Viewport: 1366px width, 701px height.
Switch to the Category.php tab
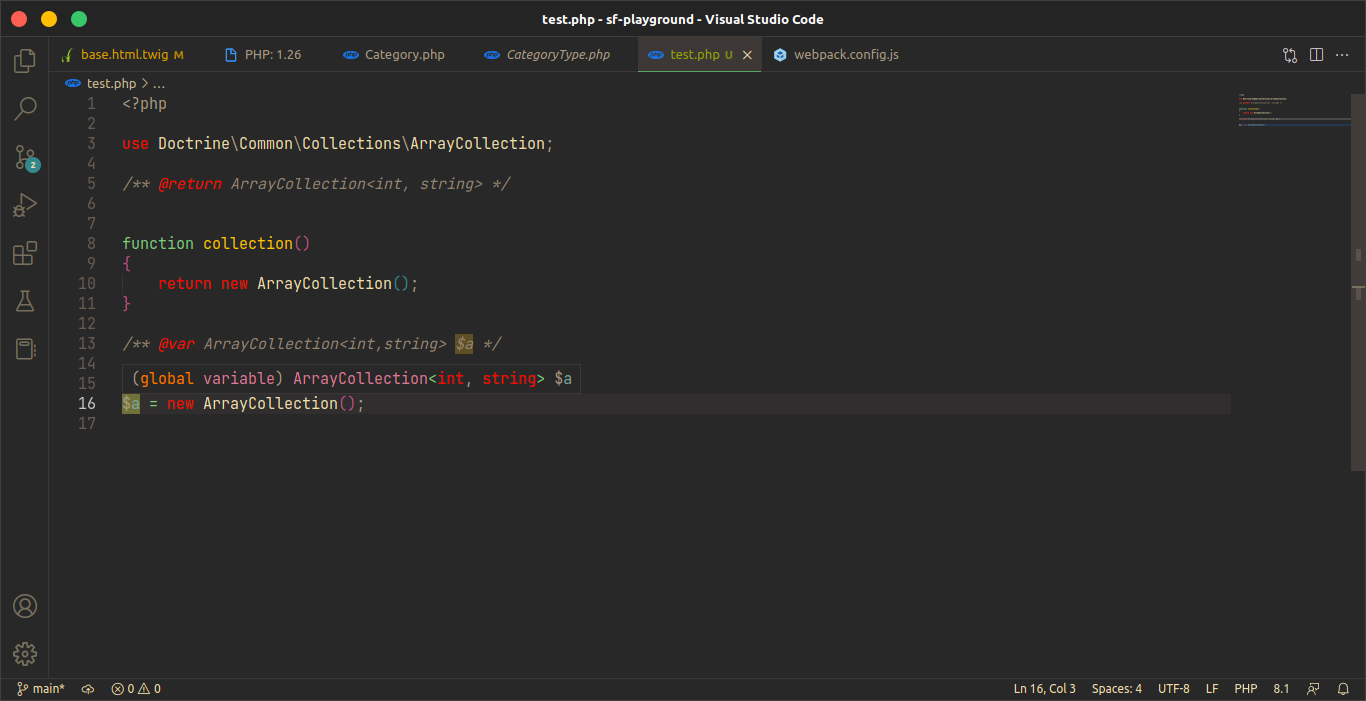[x=404, y=55]
